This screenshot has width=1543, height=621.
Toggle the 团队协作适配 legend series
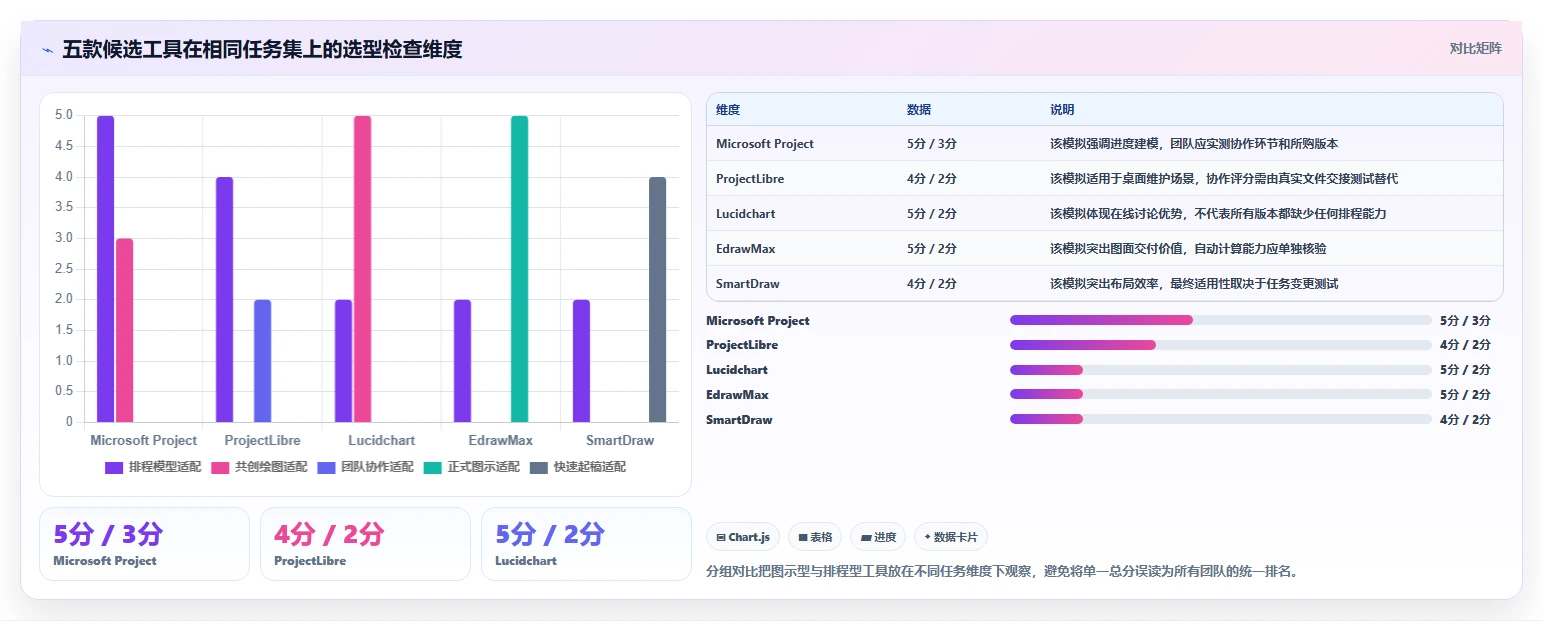coord(365,467)
